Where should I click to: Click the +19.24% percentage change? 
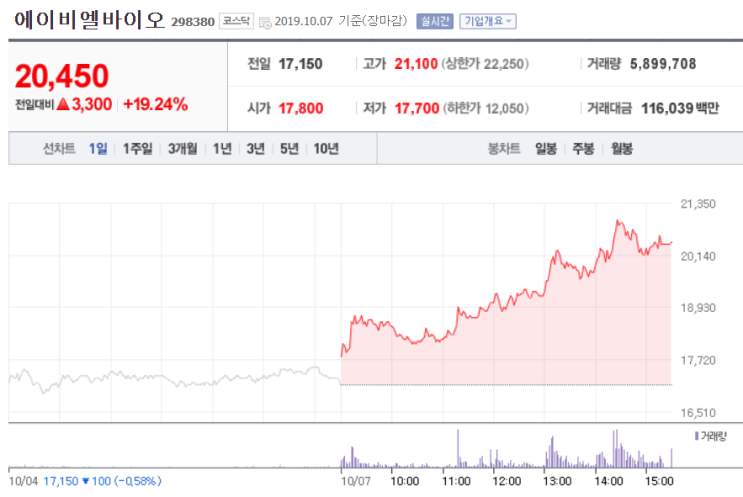point(155,104)
